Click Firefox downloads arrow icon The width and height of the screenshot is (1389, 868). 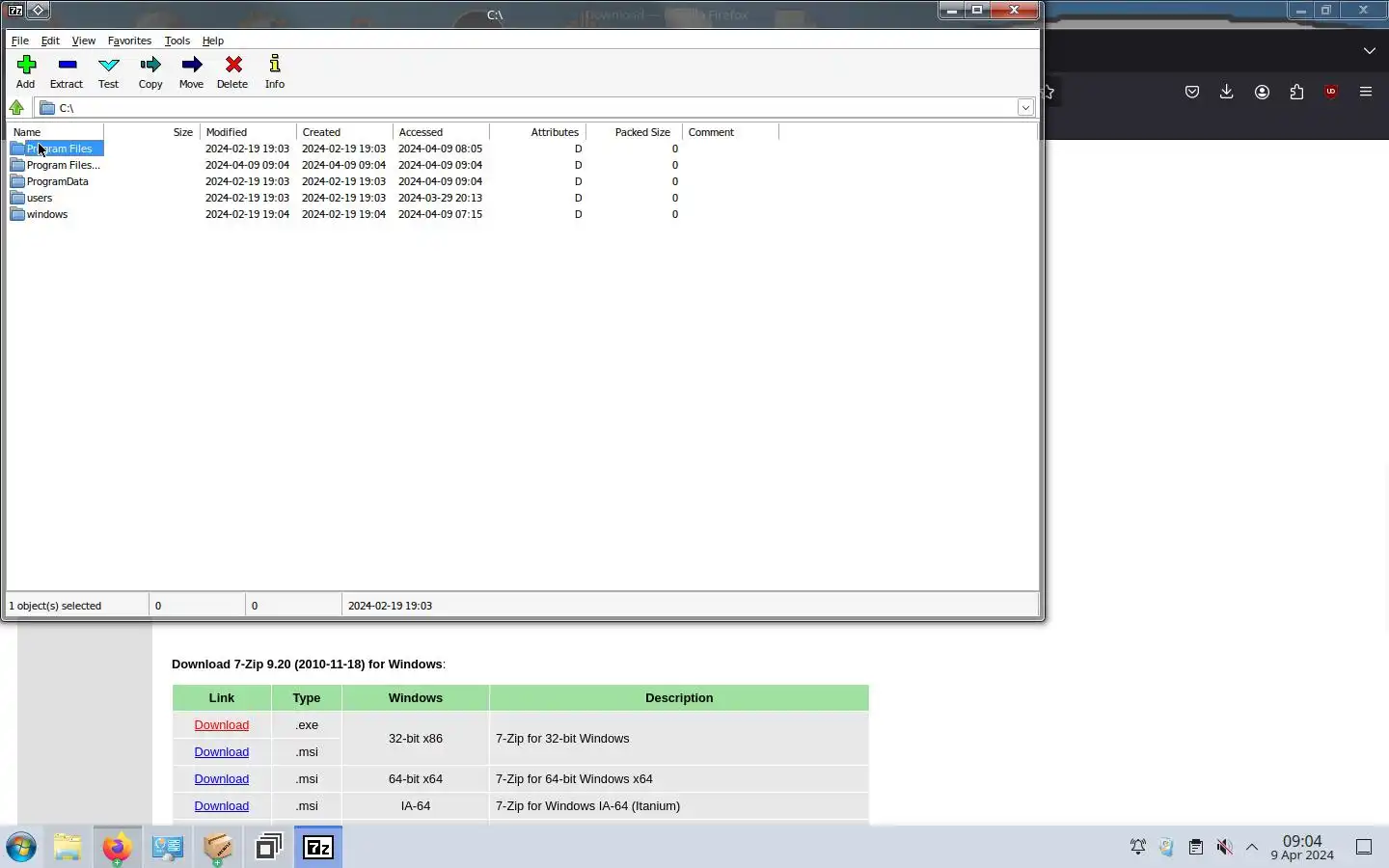(1227, 92)
